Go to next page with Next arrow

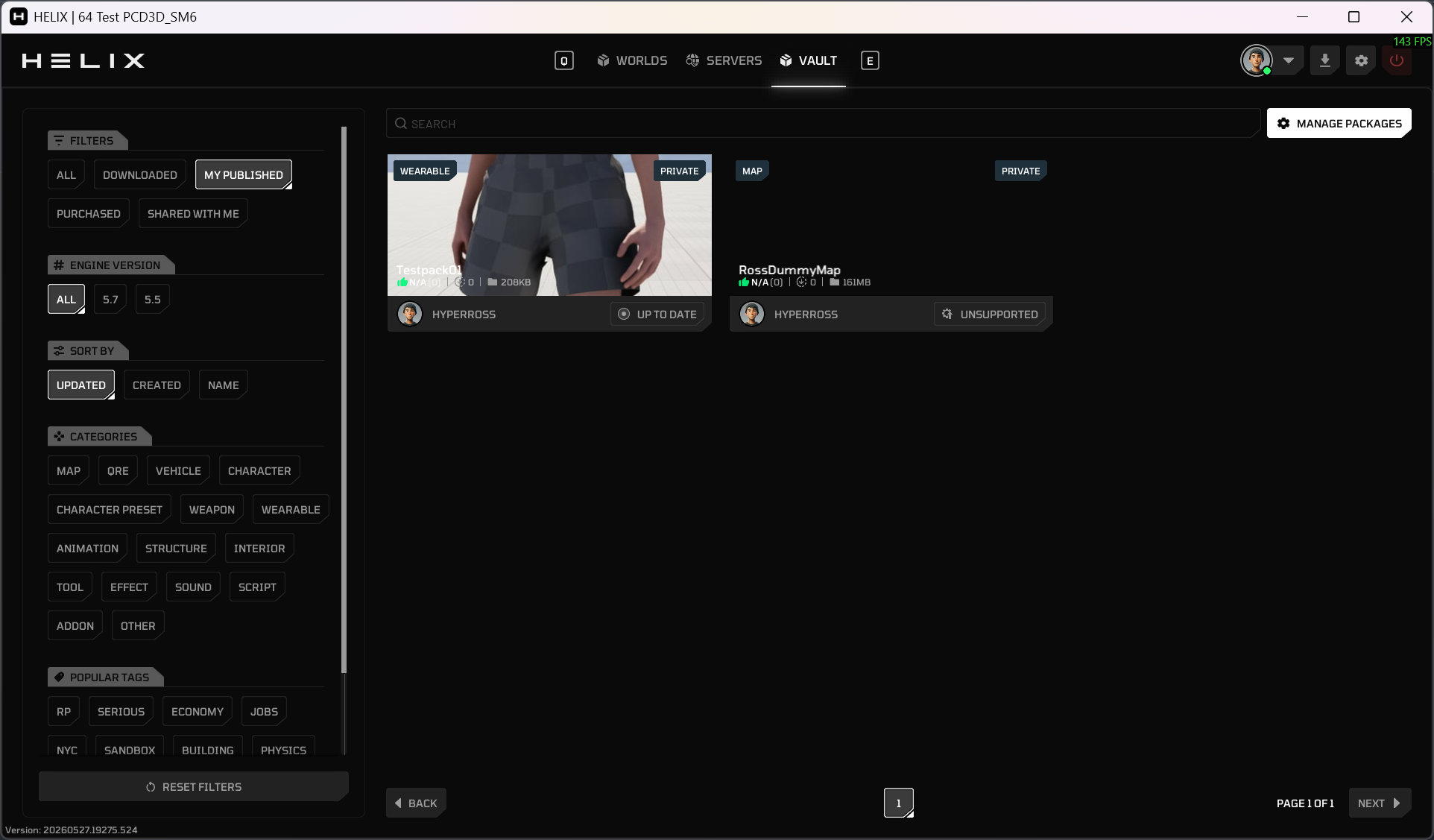[1380, 803]
